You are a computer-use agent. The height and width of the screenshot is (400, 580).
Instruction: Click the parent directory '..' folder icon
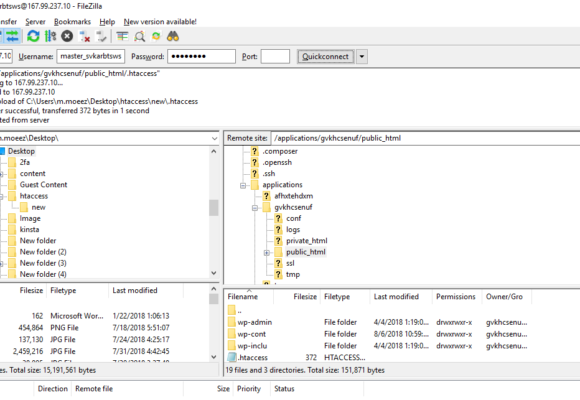(x=232, y=310)
